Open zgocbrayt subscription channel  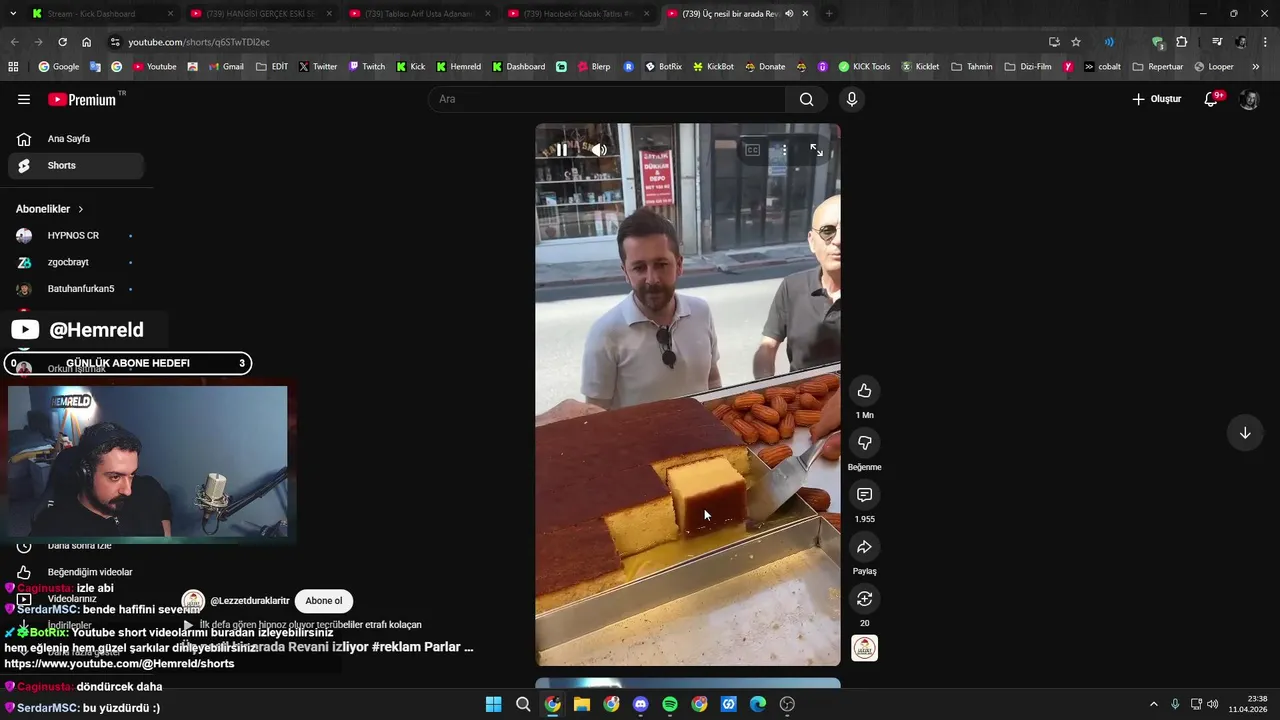(x=76, y=262)
